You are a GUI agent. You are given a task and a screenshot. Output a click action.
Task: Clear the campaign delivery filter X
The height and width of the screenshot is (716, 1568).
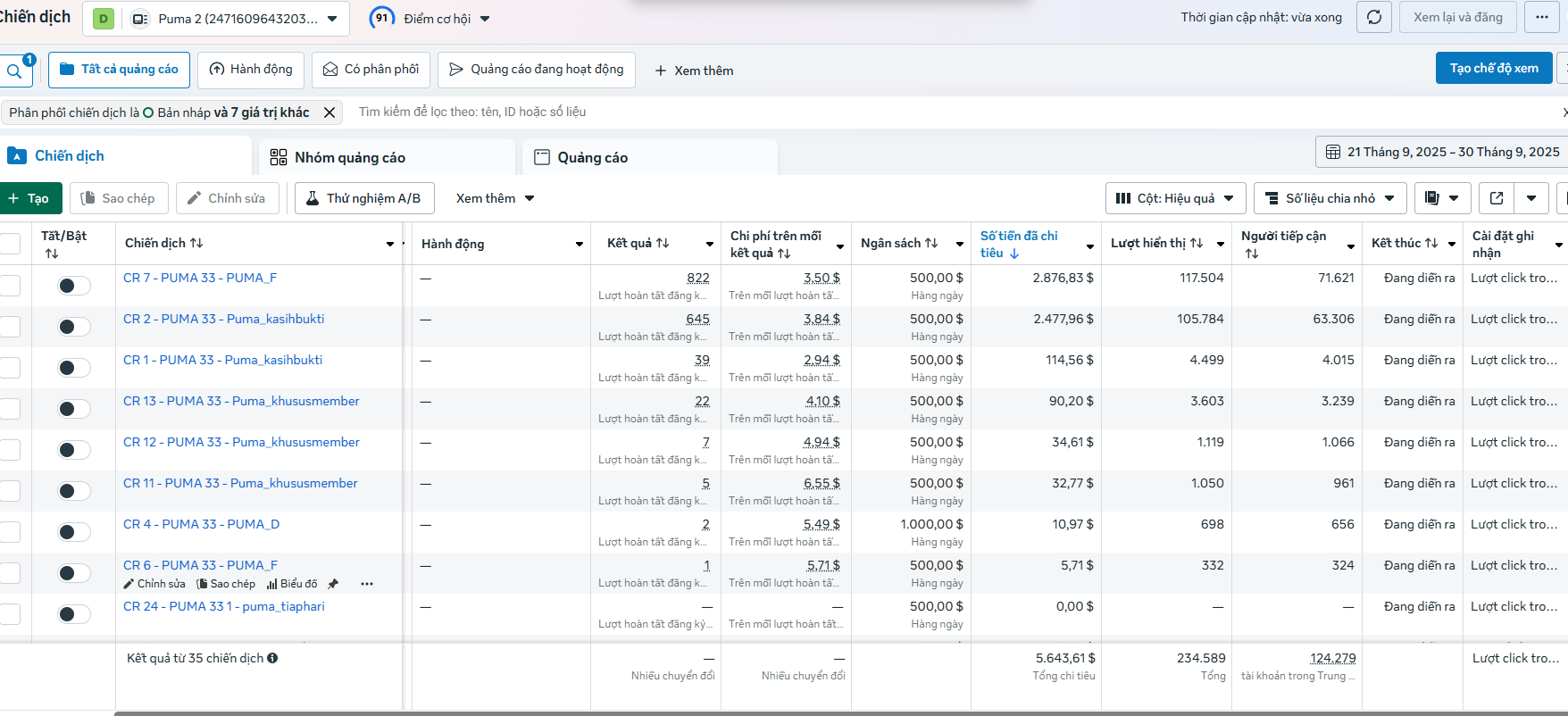pos(329,112)
